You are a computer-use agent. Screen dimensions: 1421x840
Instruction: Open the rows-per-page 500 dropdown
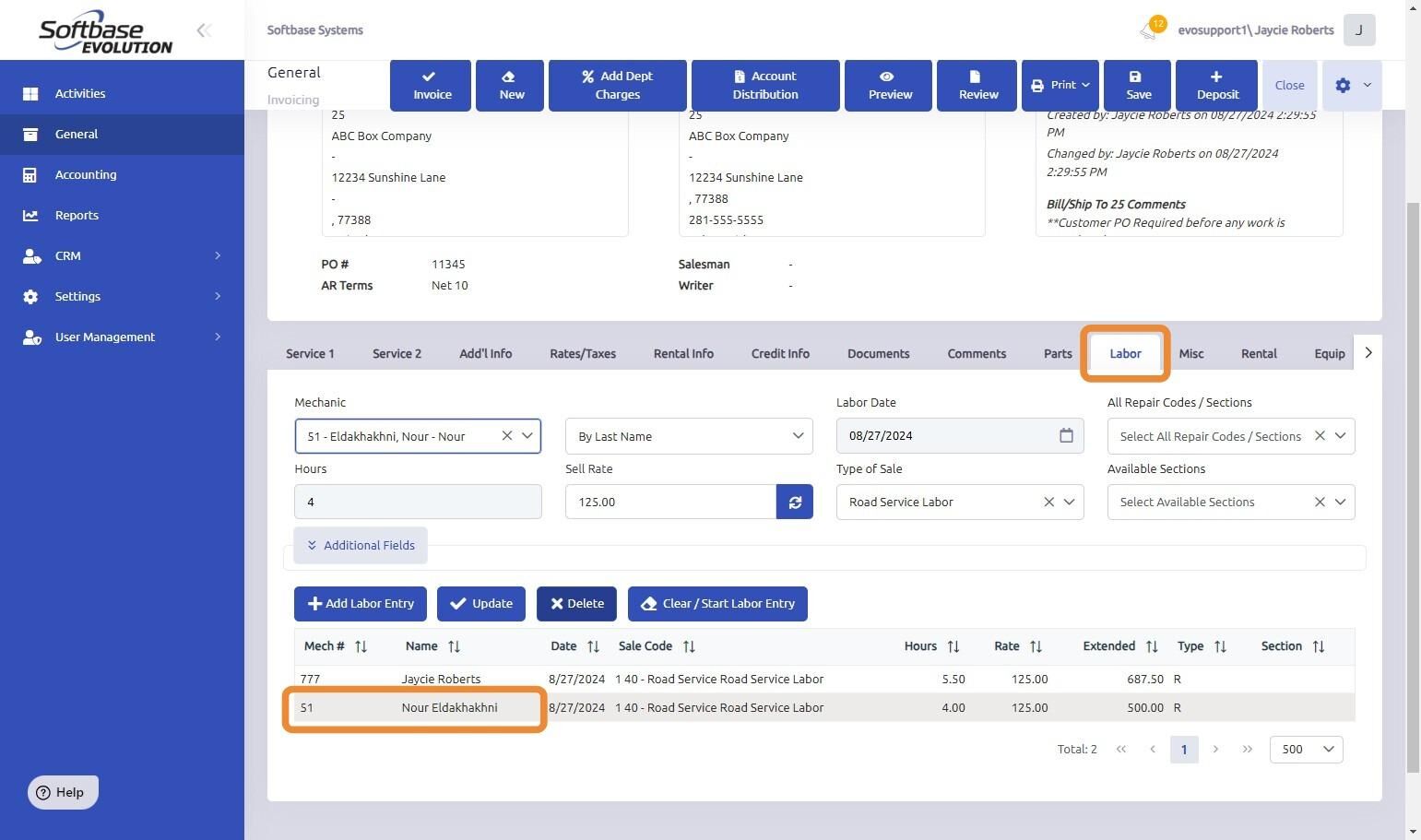1306,749
